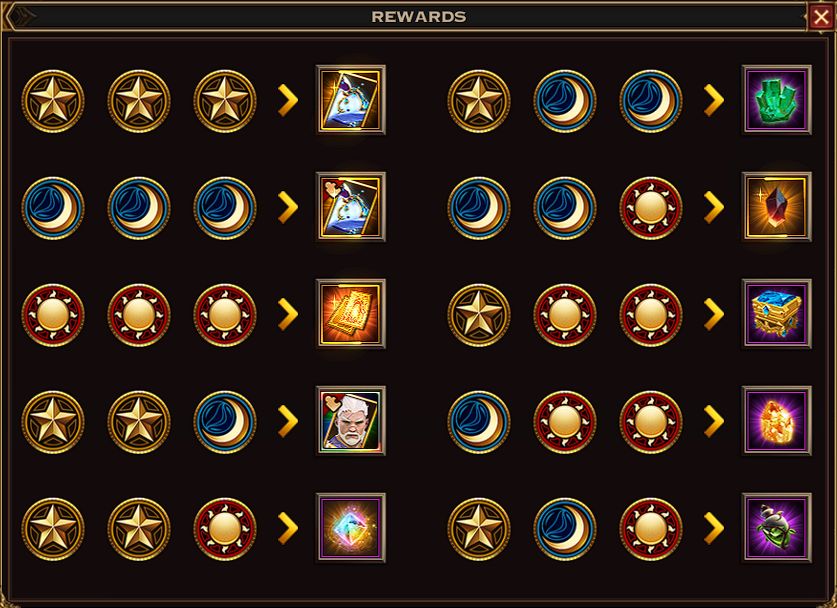Click the reward beside three gold stars
Image resolution: width=837 pixels, height=608 pixels.
click(351, 100)
